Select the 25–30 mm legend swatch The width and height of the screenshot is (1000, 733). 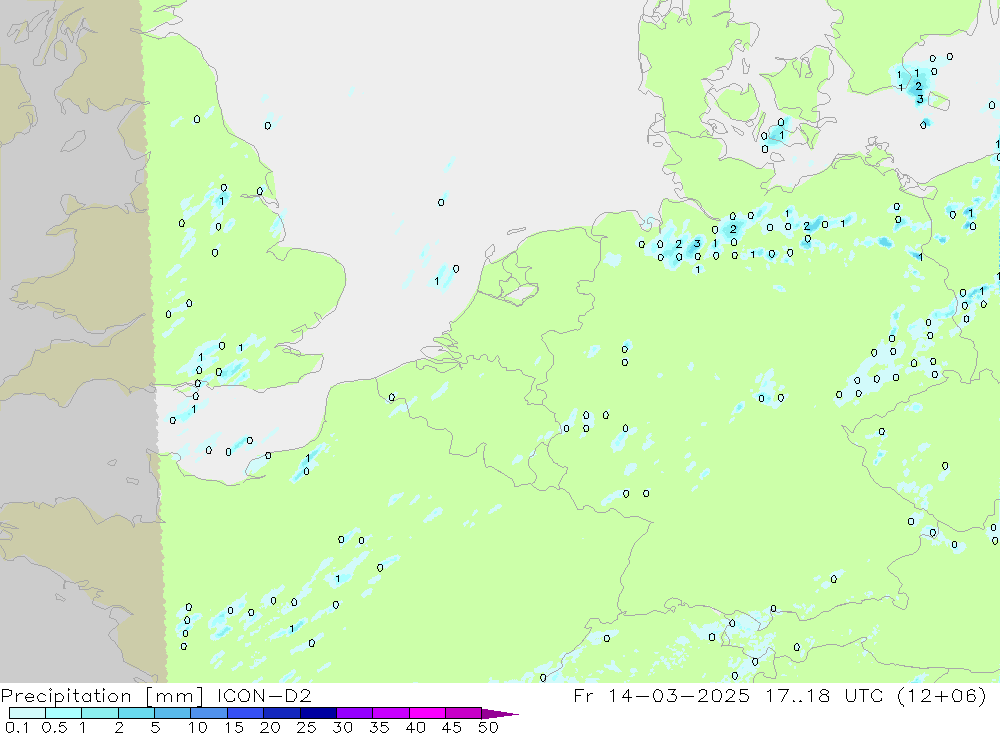[318, 713]
